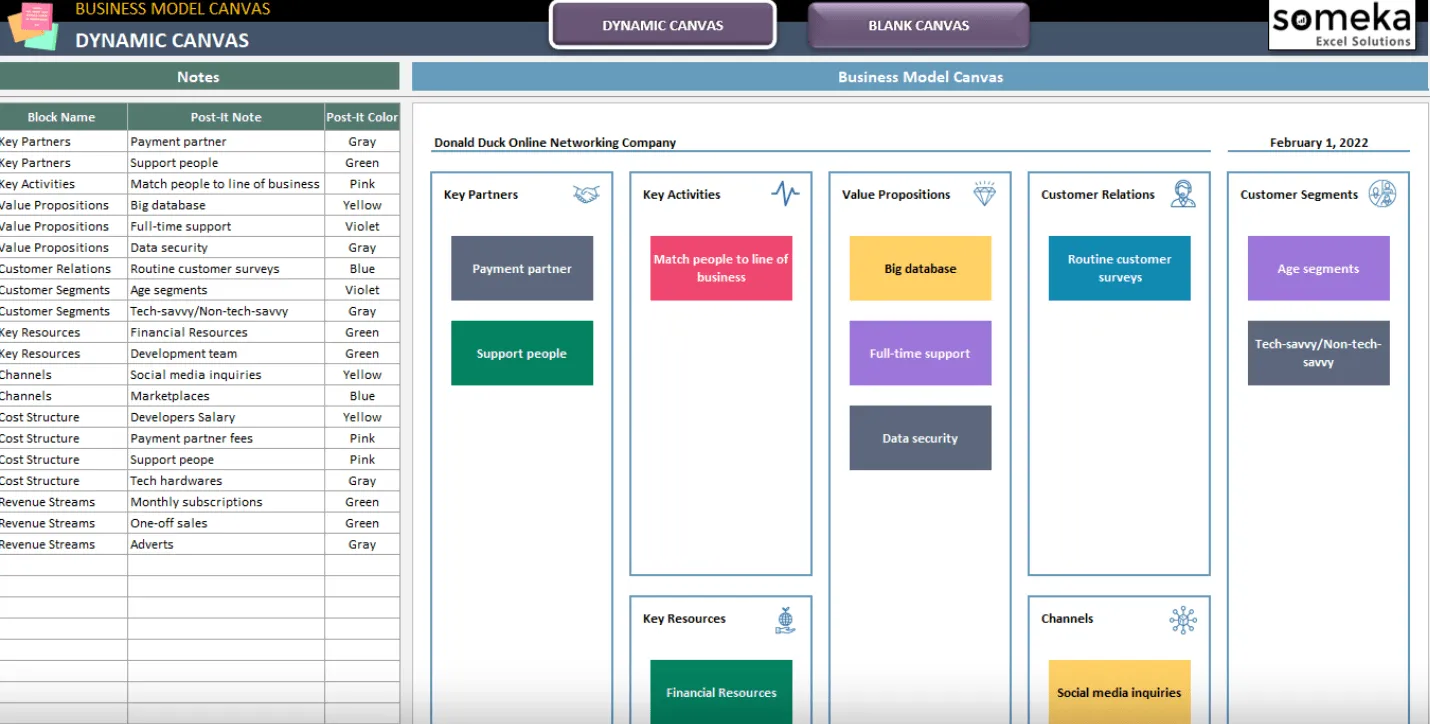
Task: Open the Someka Excel Solutions logo
Action: [x=1343, y=25]
